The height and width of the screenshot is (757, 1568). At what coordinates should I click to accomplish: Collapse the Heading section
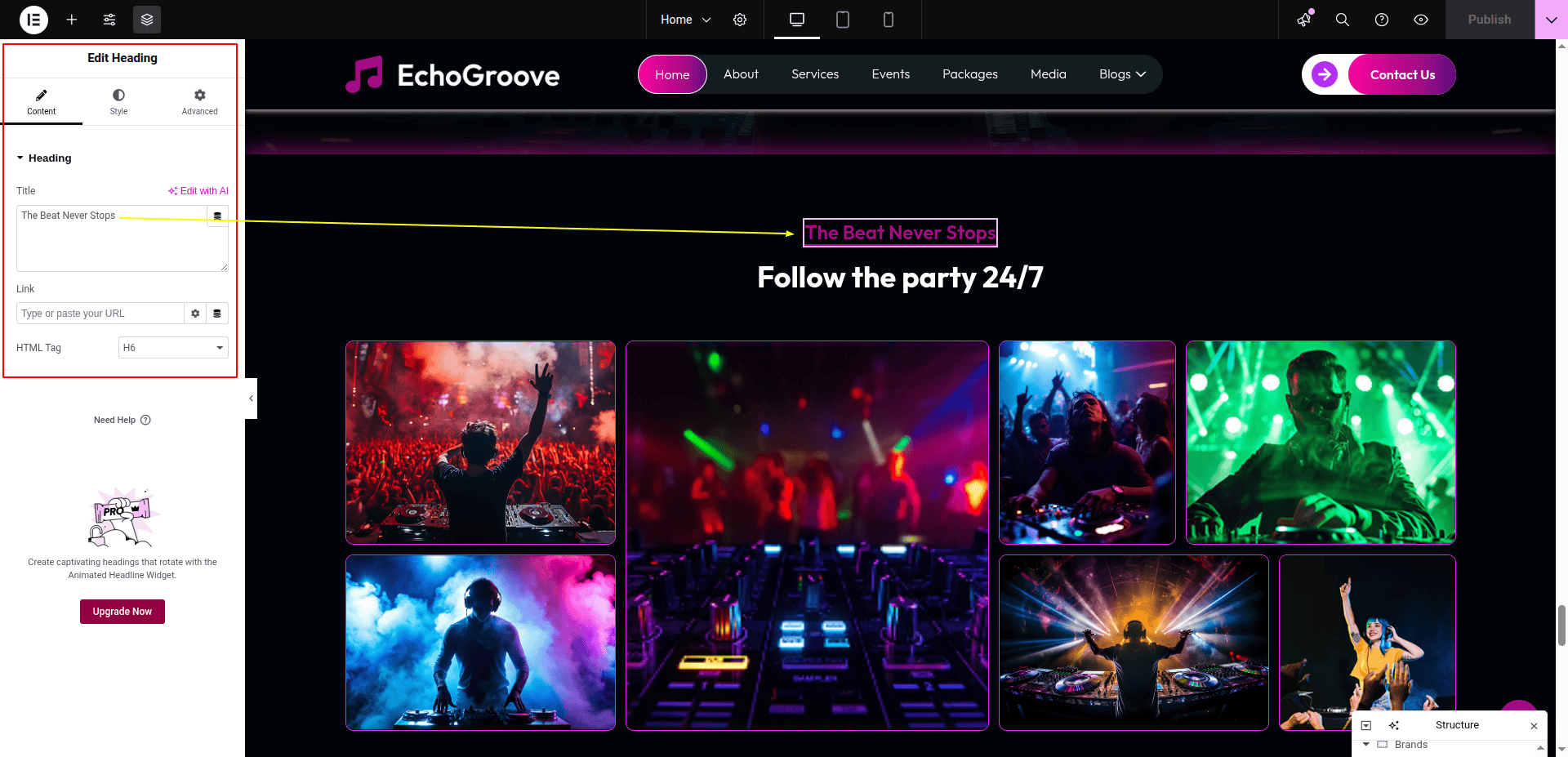(20, 158)
